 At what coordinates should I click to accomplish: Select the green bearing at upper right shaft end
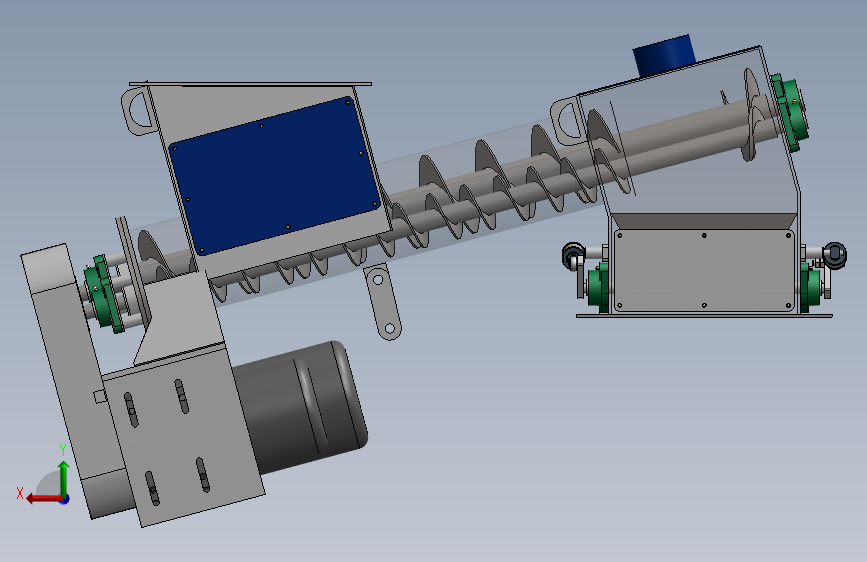(x=791, y=112)
